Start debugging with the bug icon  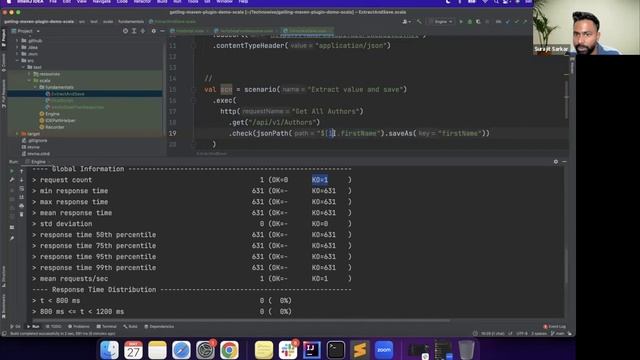coord(470,22)
